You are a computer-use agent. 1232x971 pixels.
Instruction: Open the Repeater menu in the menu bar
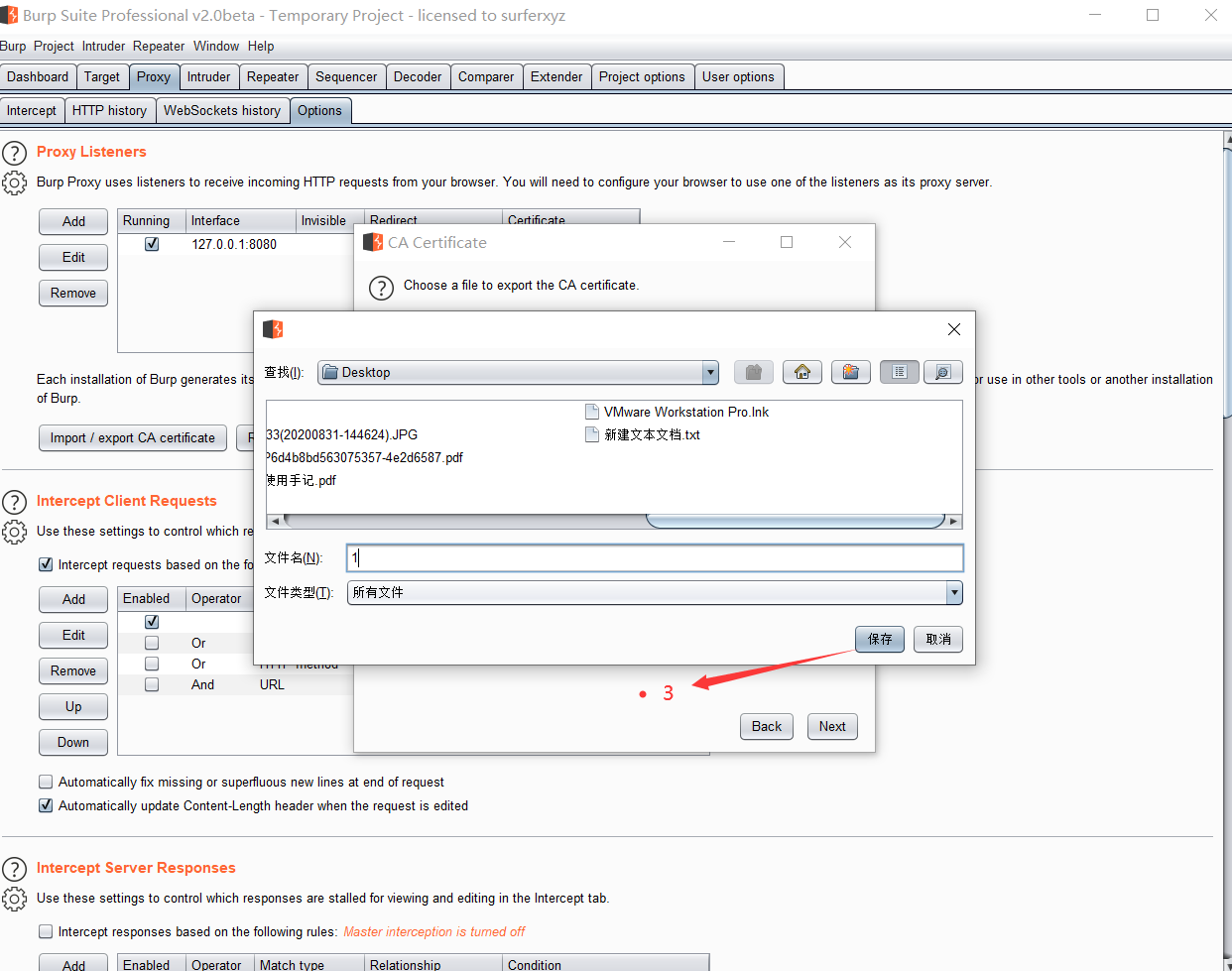click(x=159, y=46)
